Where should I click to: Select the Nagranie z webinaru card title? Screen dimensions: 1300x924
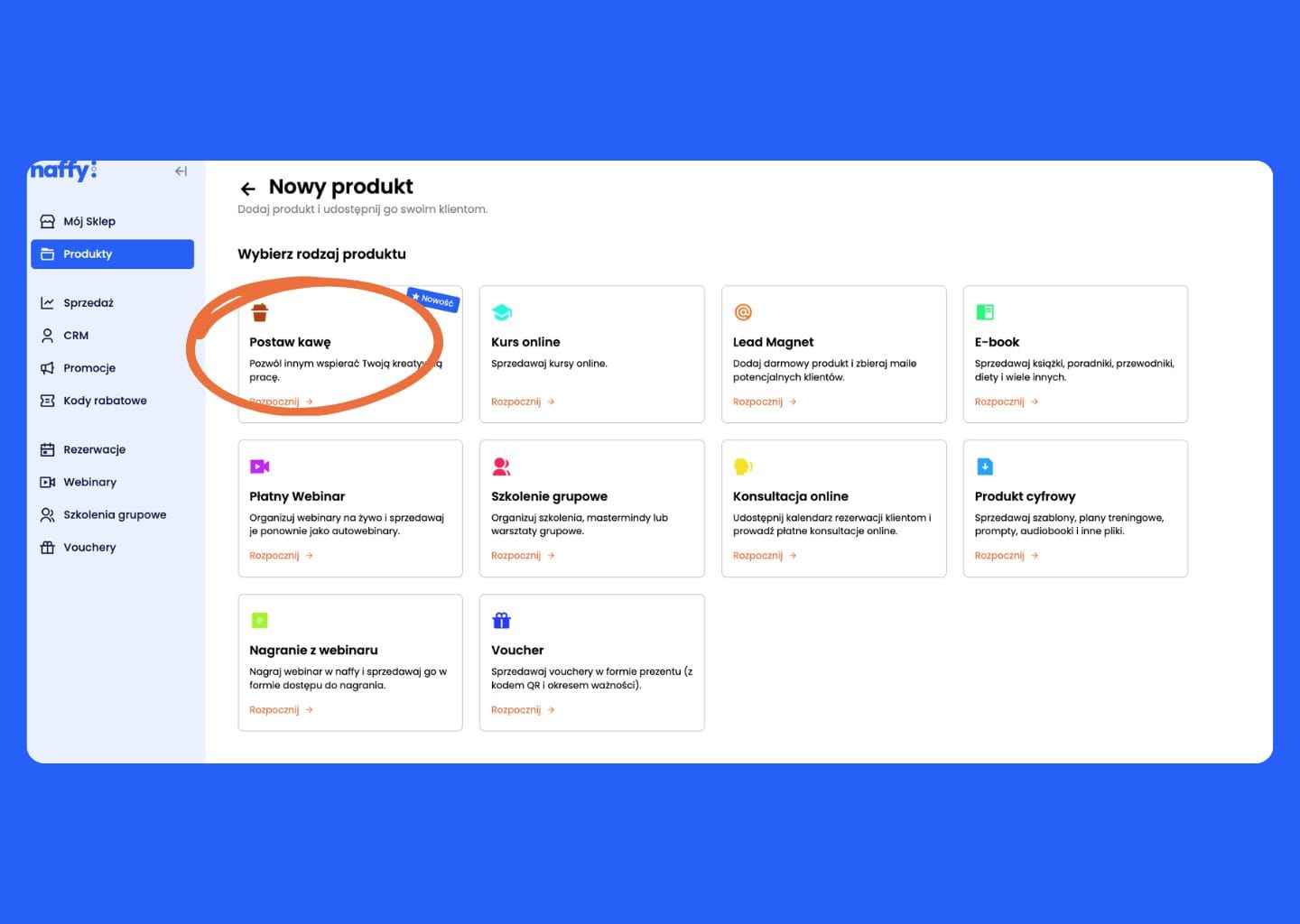[313, 651]
